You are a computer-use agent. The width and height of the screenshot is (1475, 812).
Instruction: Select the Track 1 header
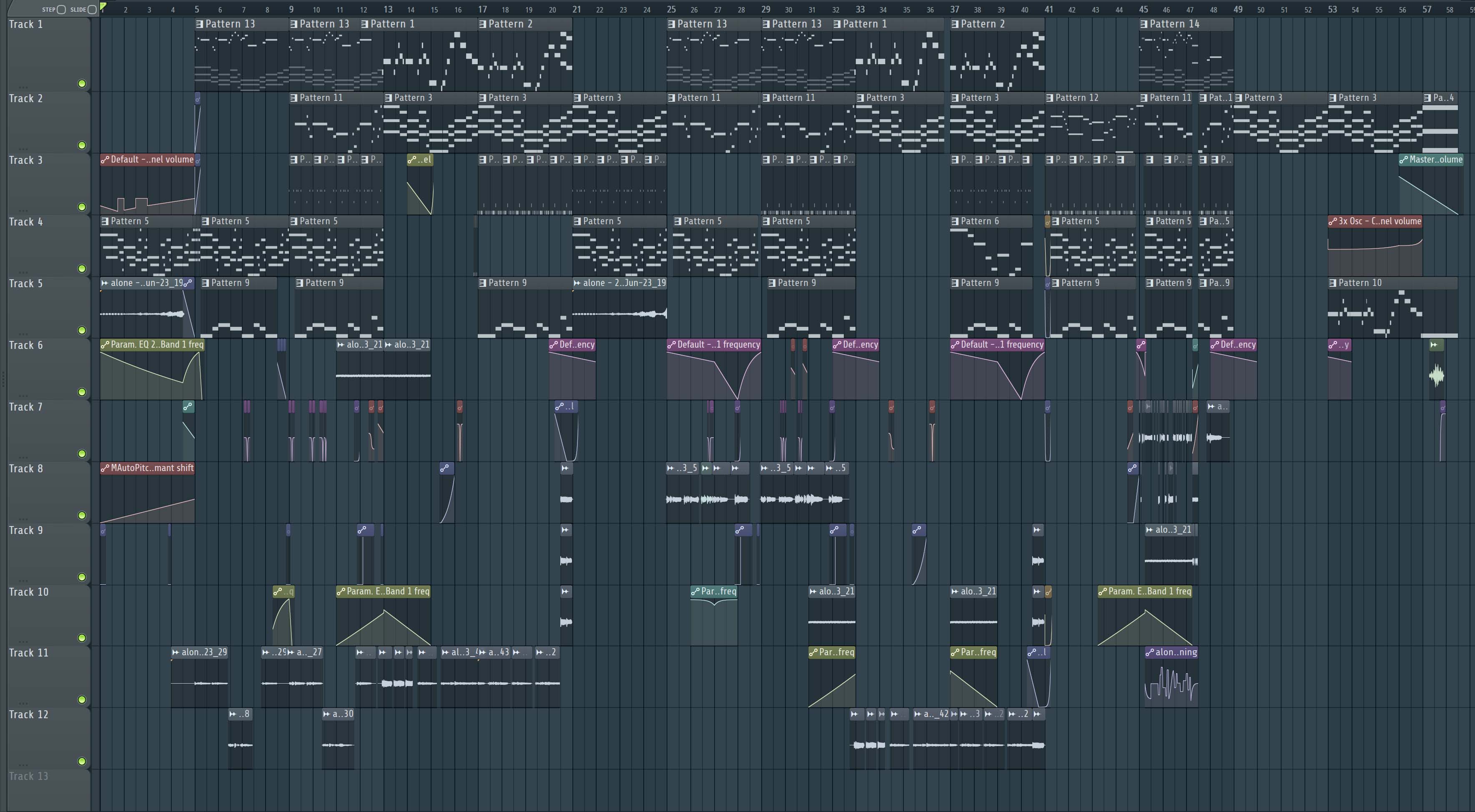click(49, 54)
